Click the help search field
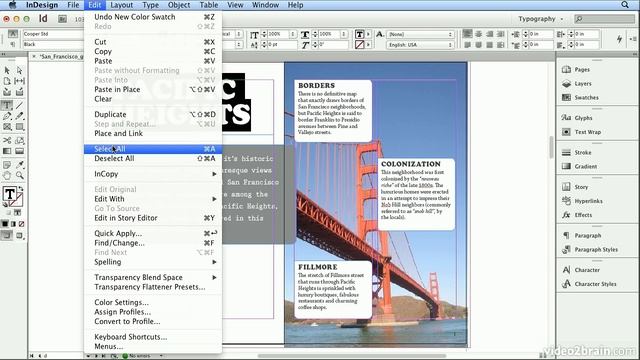This screenshot has width=640, height=360. click(x=604, y=19)
